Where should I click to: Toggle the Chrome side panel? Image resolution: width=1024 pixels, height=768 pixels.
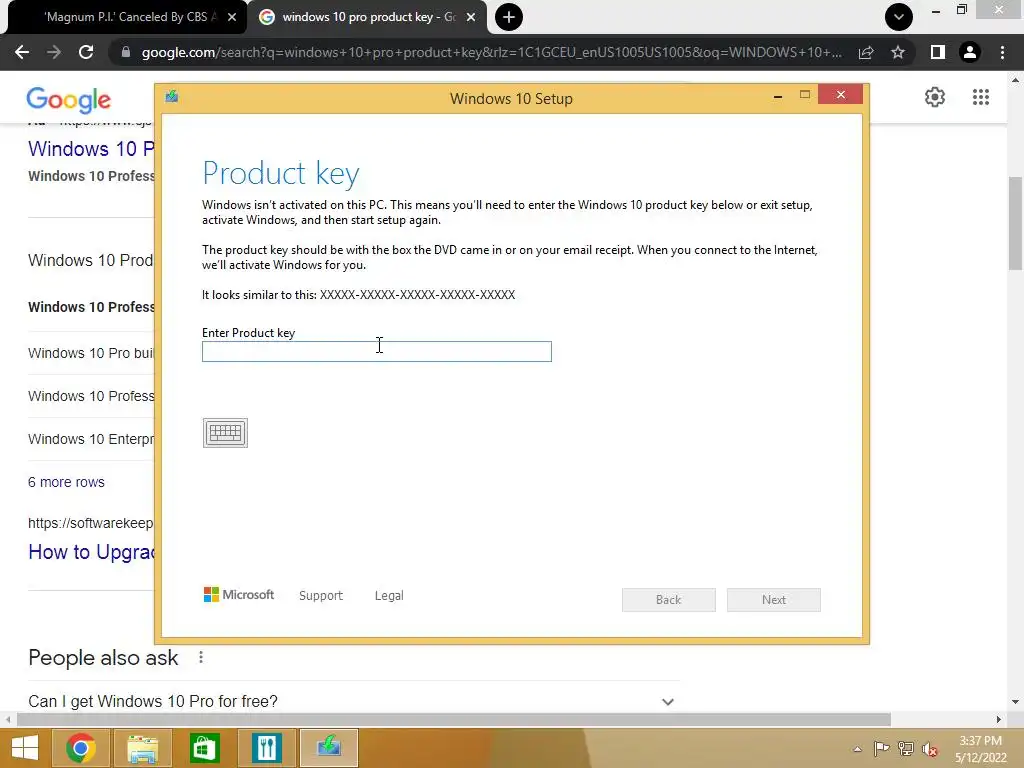click(938, 52)
